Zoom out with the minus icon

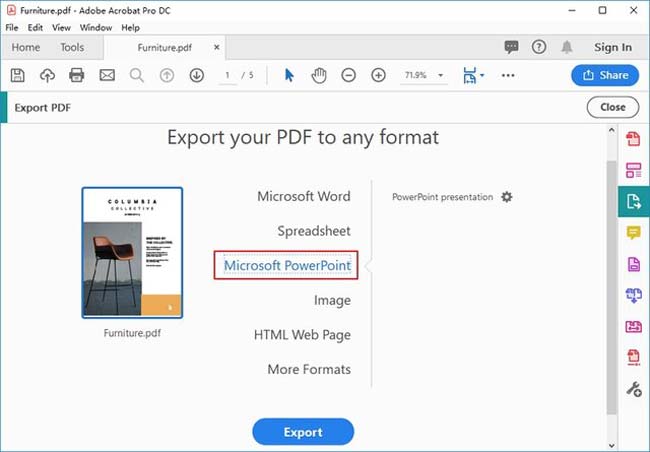(349, 75)
